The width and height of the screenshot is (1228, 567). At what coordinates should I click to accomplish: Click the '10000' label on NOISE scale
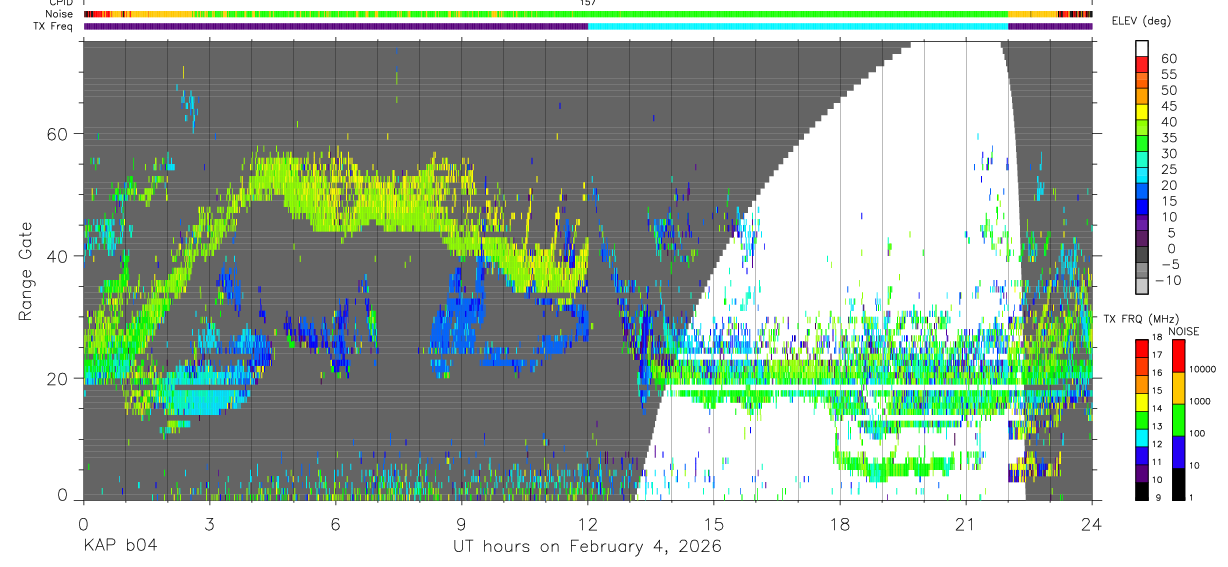point(1201,369)
